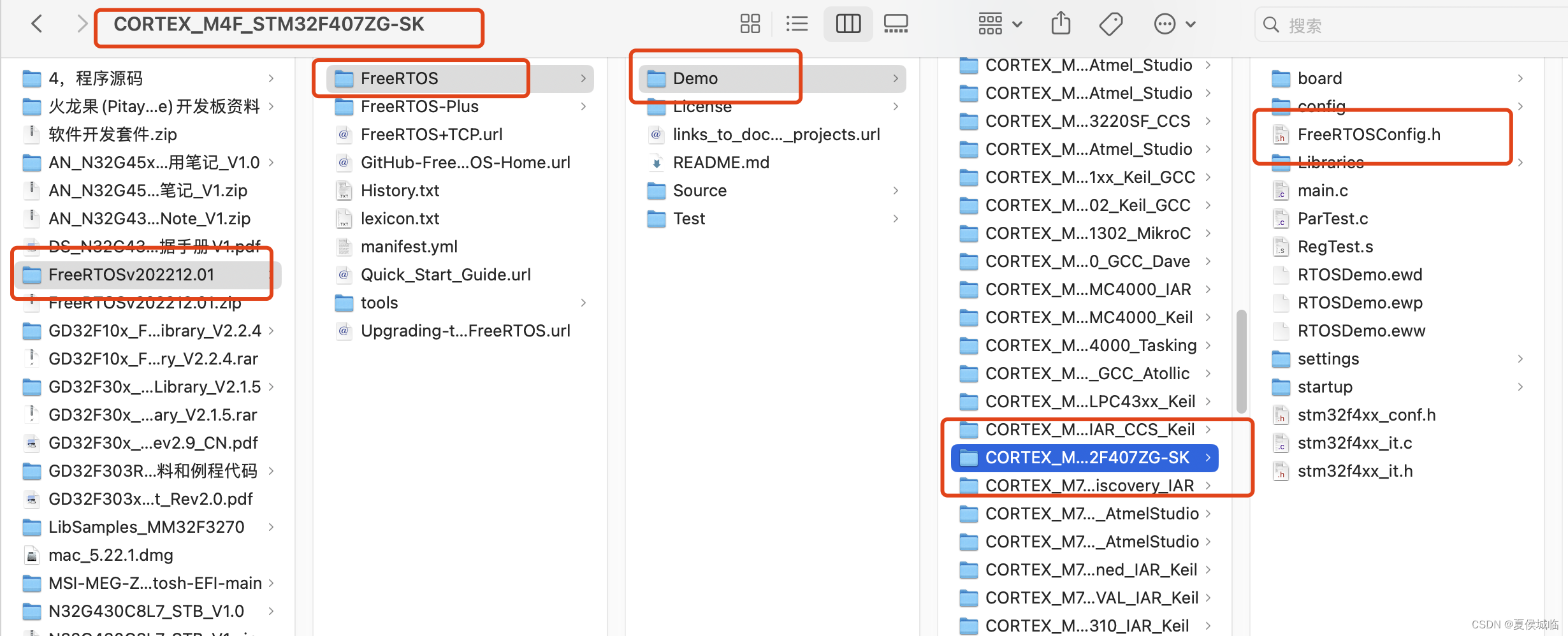Select the CORTEX_M...IAR_CCS_Keil folder
The image size is (1568, 636).
click(1085, 430)
